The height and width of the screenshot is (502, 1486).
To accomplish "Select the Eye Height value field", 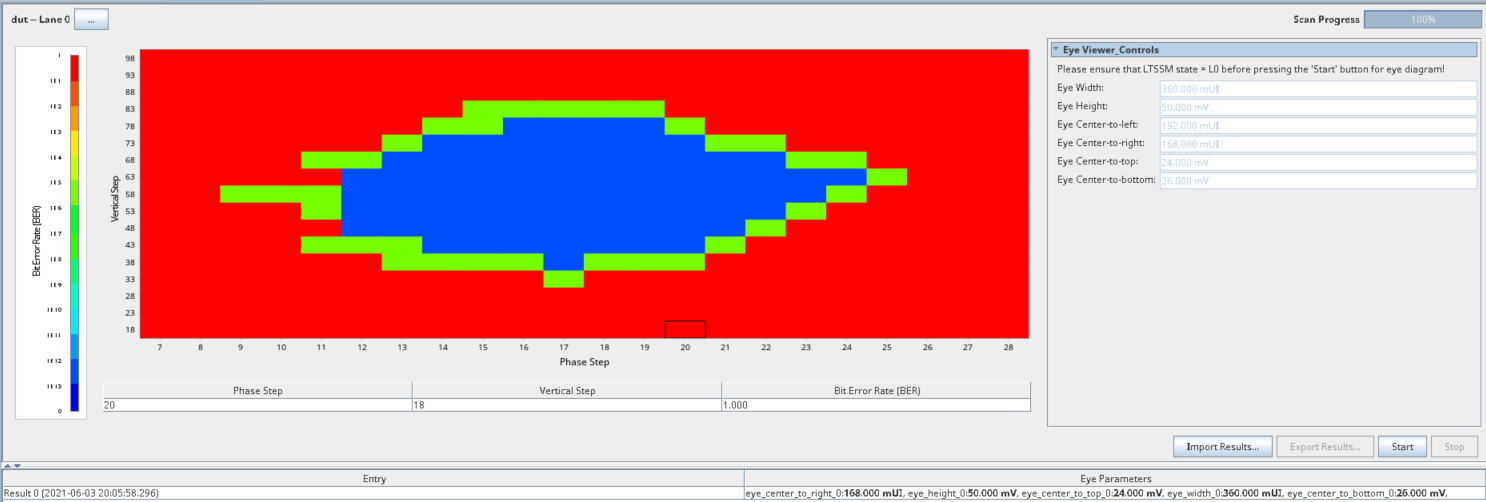I will pos(1318,107).
